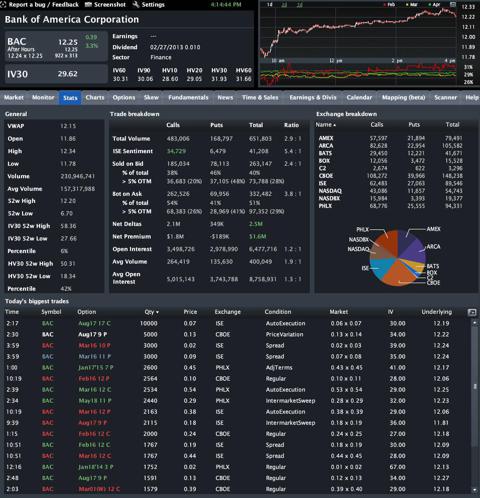Click the CBOE row in exchange breakdown
Viewport: 480px width, 498px height.
(390, 176)
